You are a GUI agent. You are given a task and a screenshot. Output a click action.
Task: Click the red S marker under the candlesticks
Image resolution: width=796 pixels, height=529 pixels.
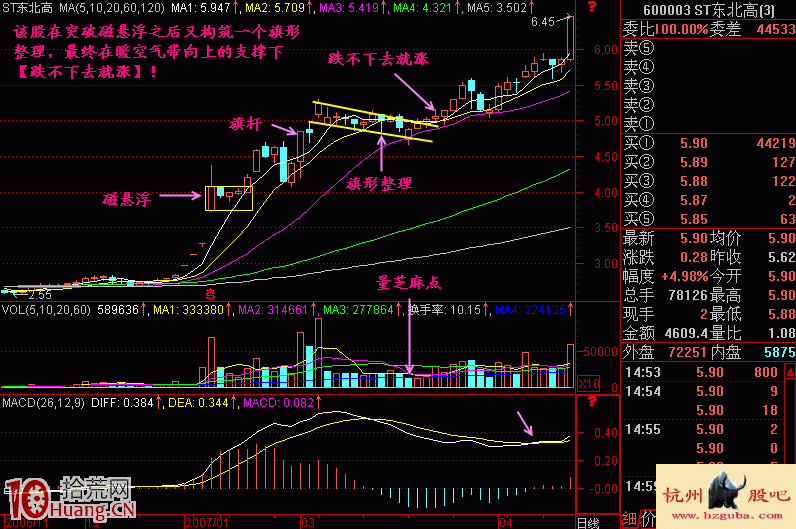[x=210, y=294]
